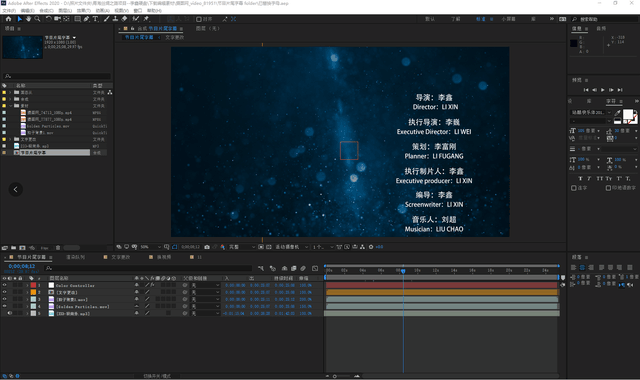Click the red label color of layer 1
Image resolution: width=640 pixels, height=380 pixels.
click(33, 285)
